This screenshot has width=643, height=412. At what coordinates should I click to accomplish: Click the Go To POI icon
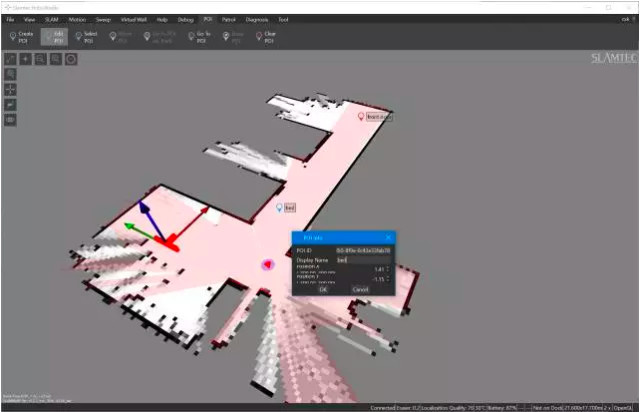coord(198,37)
